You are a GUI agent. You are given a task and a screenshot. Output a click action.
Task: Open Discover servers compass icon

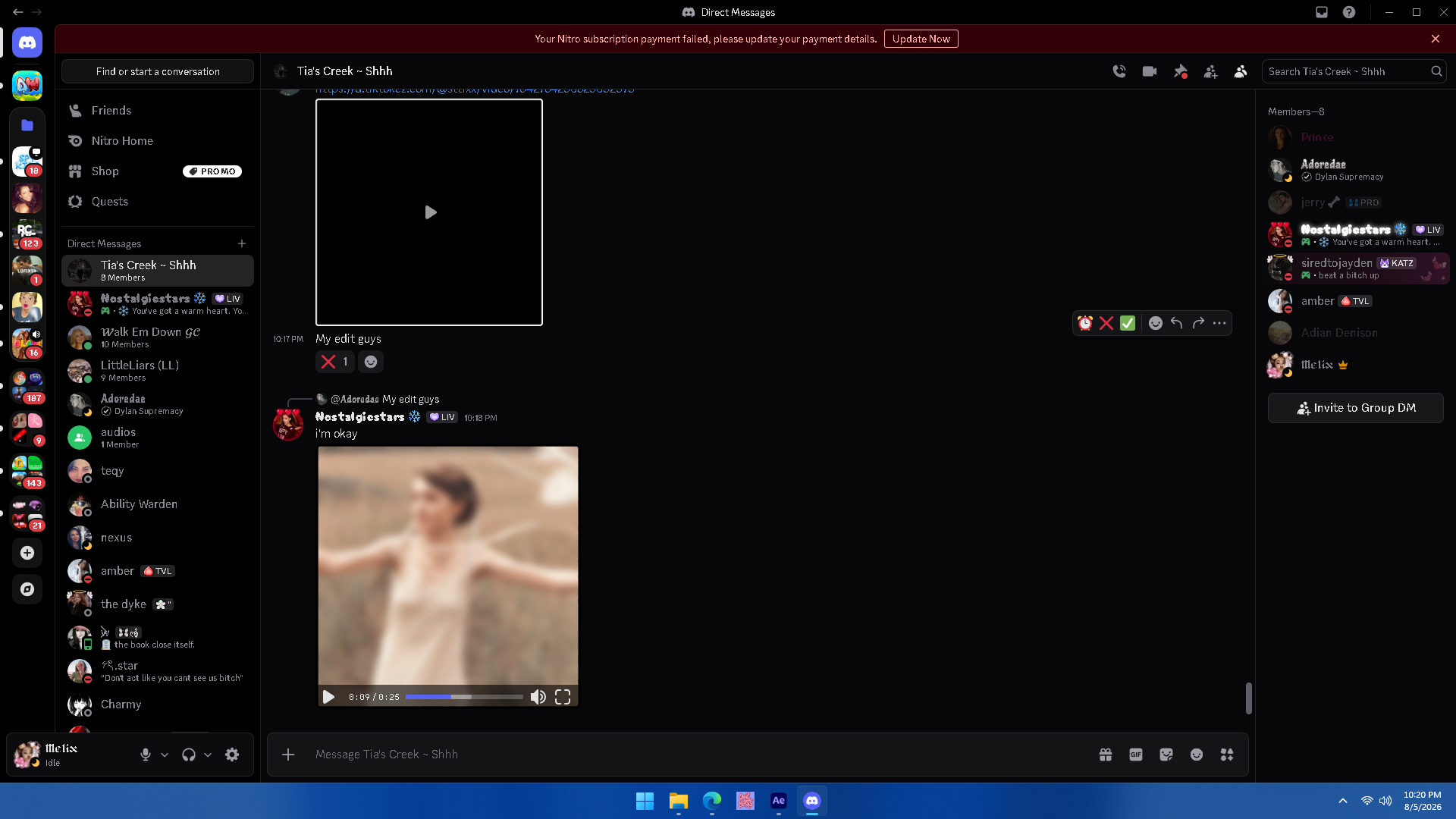(27, 589)
